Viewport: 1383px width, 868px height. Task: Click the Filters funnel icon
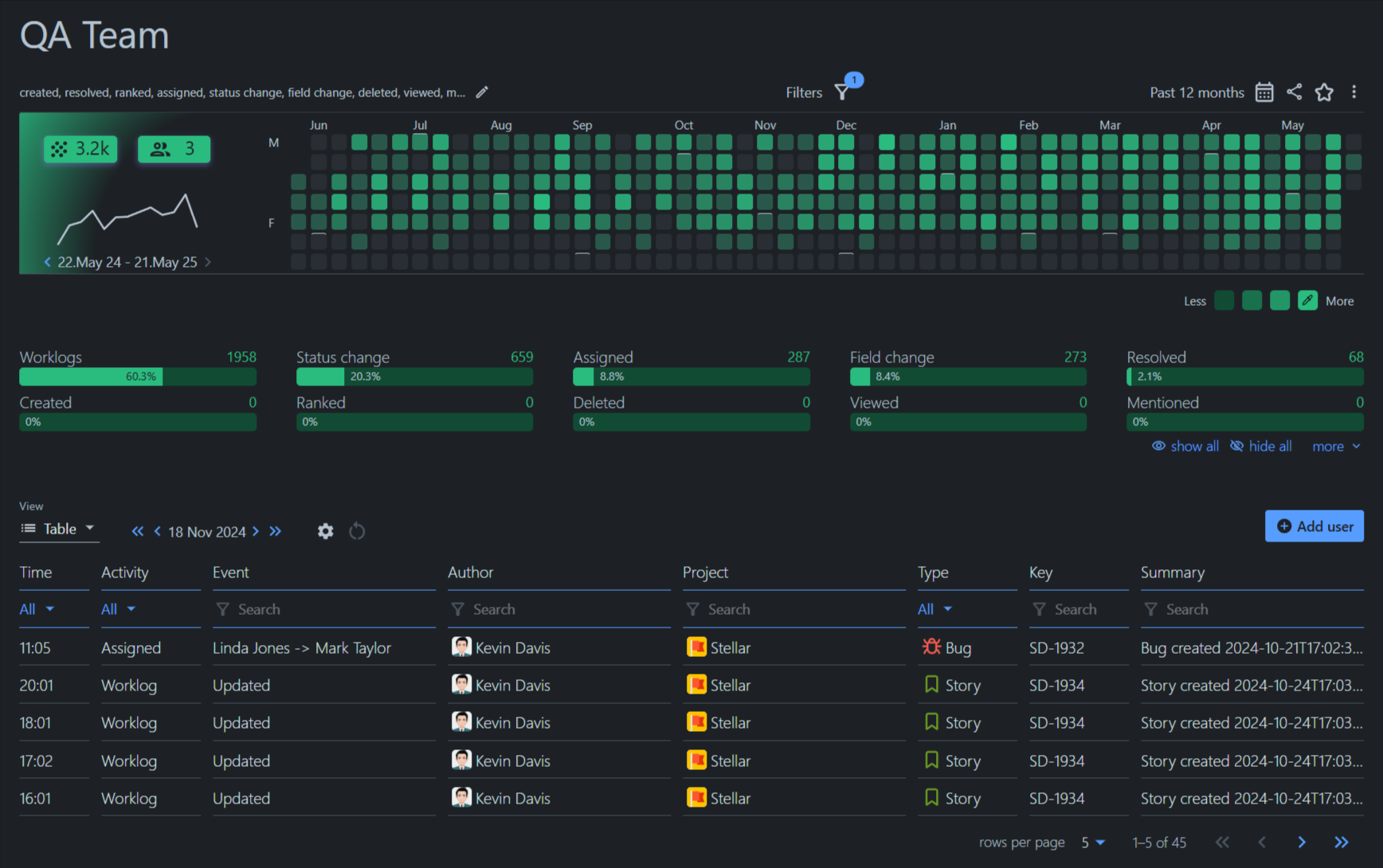[842, 92]
